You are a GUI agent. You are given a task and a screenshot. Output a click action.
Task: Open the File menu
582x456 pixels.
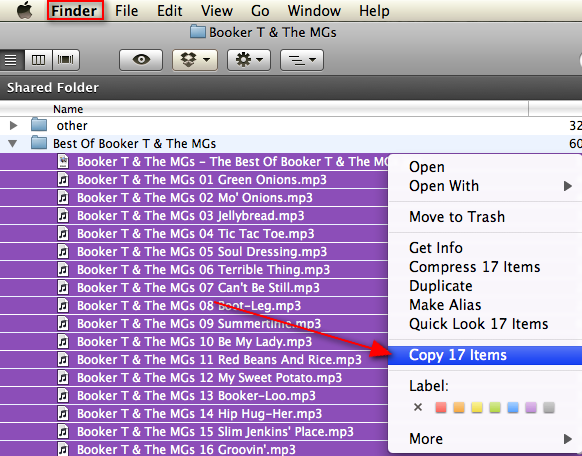coord(126,11)
